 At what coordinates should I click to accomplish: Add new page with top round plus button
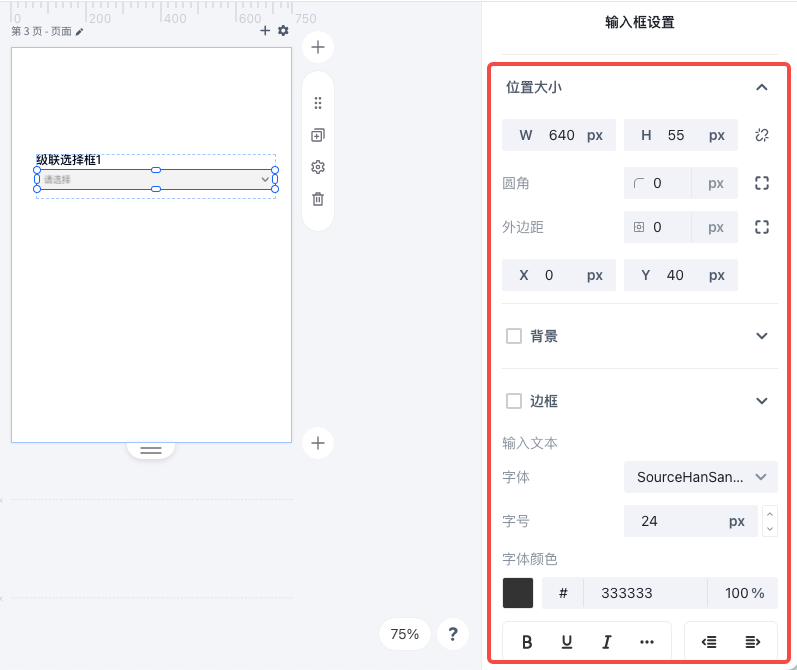tap(318, 47)
